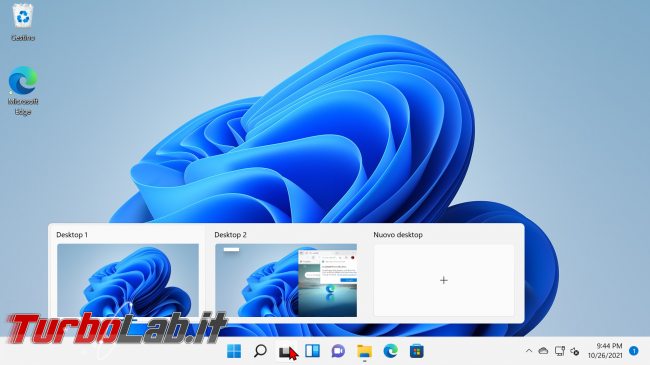Click the Task View taskbar button

click(x=286, y=351)
